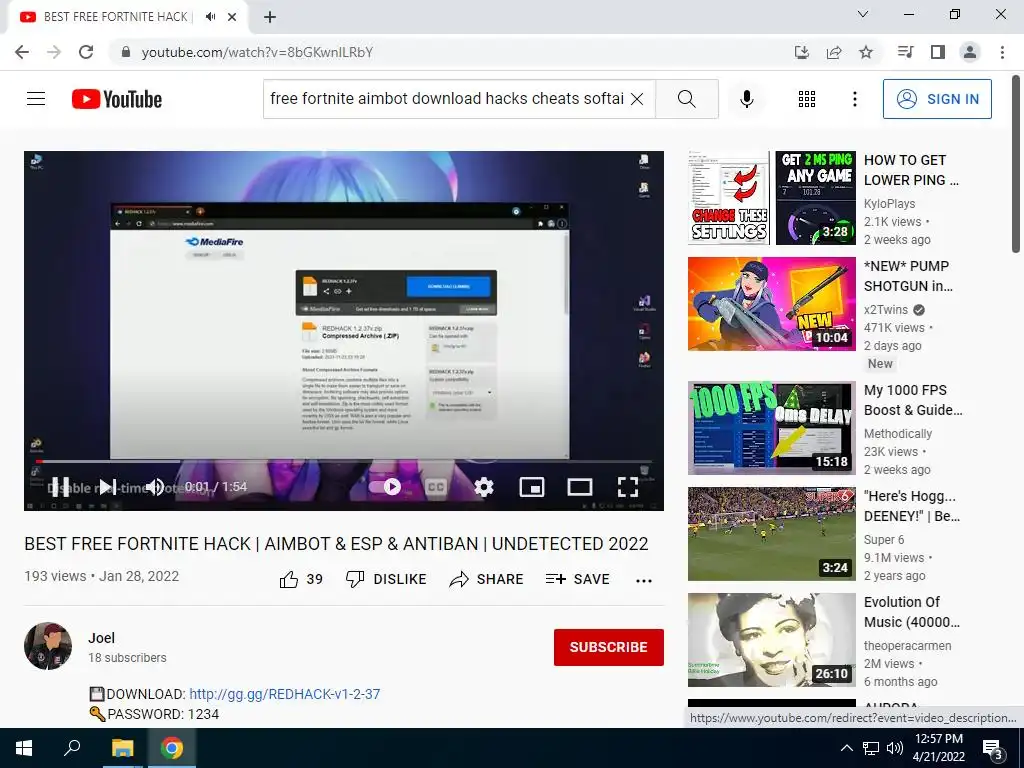Image resolution: width=1024 pixels, height=768 pixels.
Task: Clear the search box with X
Action: click(x=637, y=99)
